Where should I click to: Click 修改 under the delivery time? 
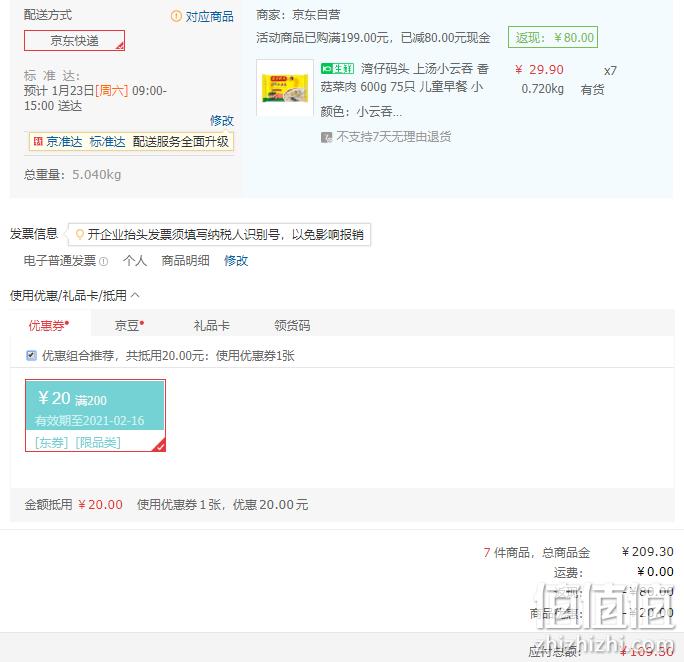tap(222, 120)
